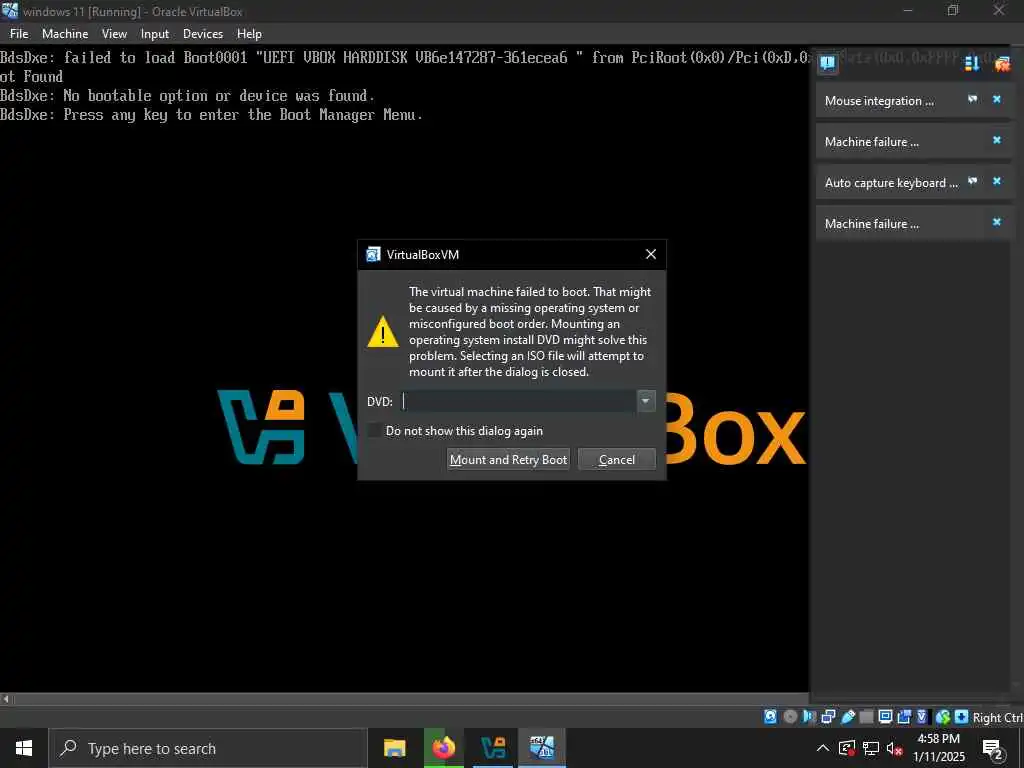Open the View menu
Screen dimensions: 1024x768
[x=114, y=34]
